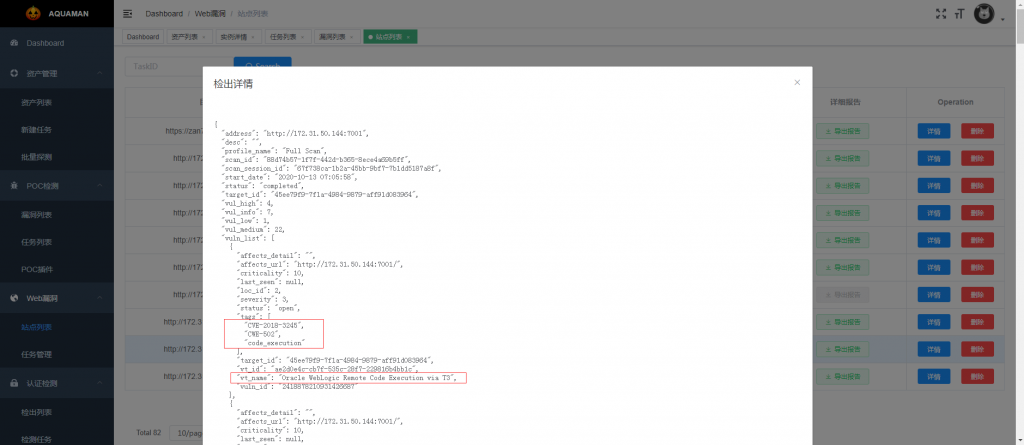This screenshot has width=1024, height=445.
Task: Open the avatar dropdown caret
Action: 1002,20
